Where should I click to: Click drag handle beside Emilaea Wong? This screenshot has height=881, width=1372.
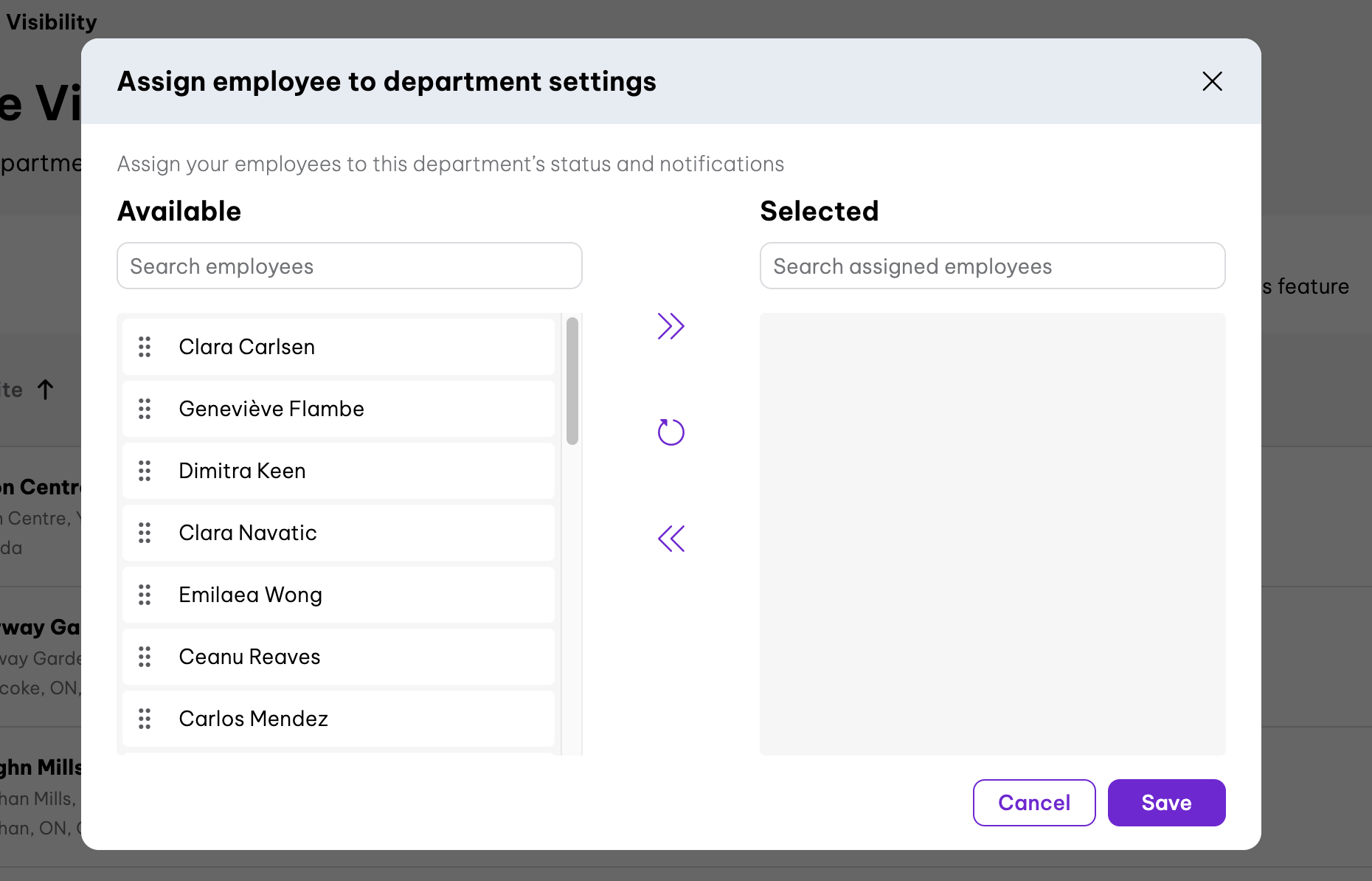[145, 595]
